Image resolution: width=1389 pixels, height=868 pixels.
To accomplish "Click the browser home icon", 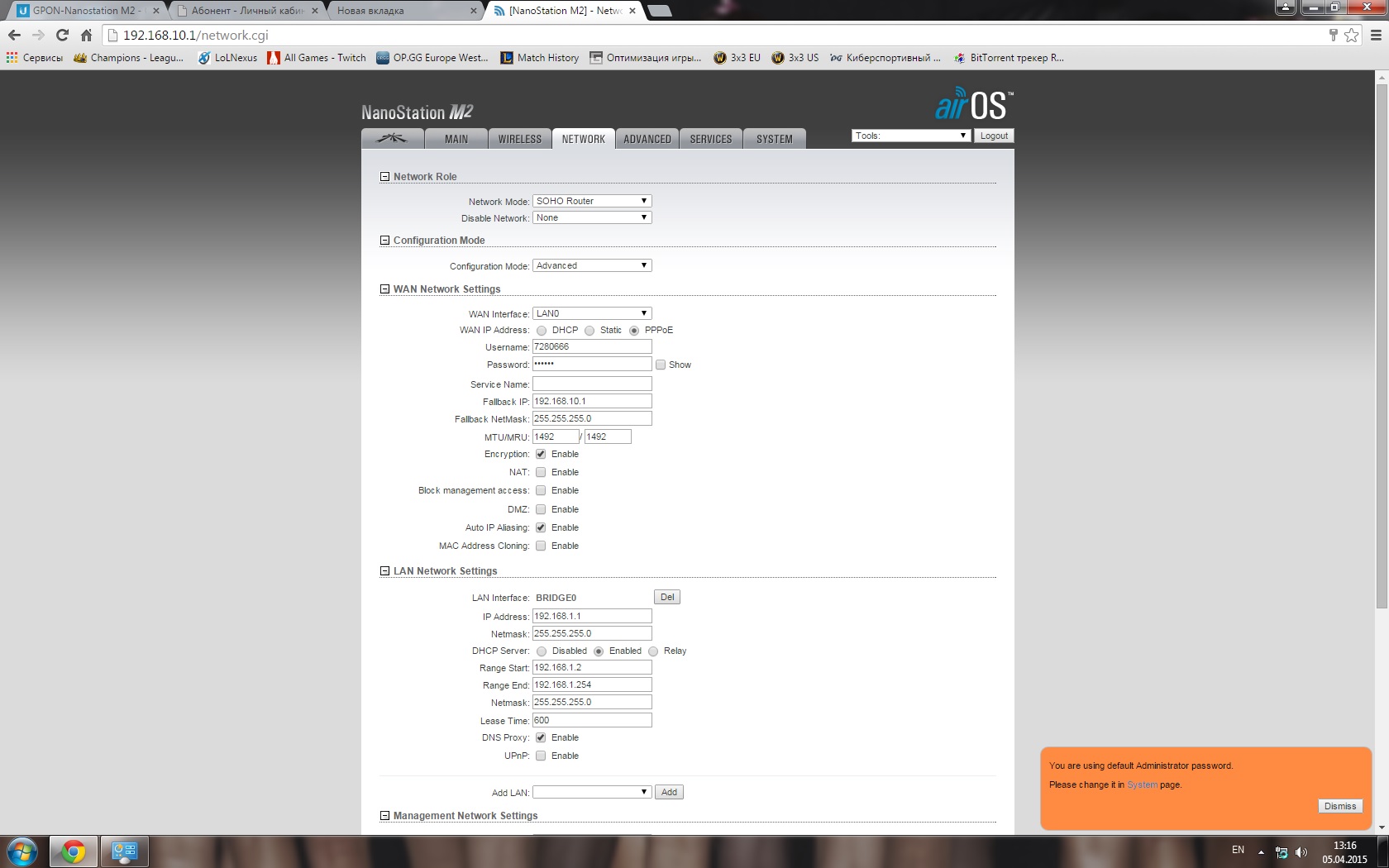I will point(86,35).
